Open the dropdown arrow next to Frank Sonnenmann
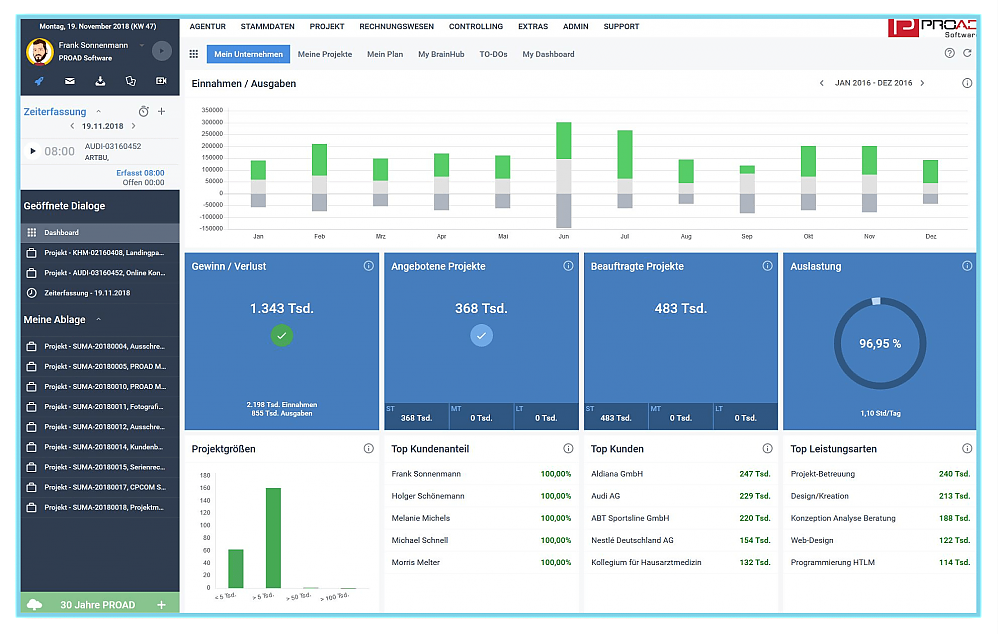Viewport: 998px width, 634px height. click(141, 45)
